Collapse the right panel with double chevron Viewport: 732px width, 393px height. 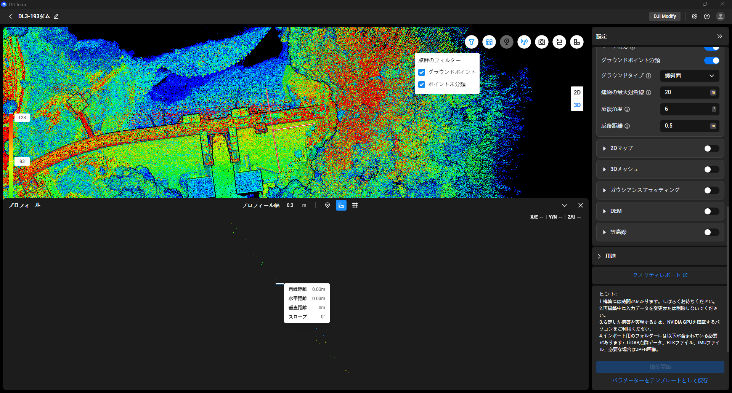pos(719,36)
